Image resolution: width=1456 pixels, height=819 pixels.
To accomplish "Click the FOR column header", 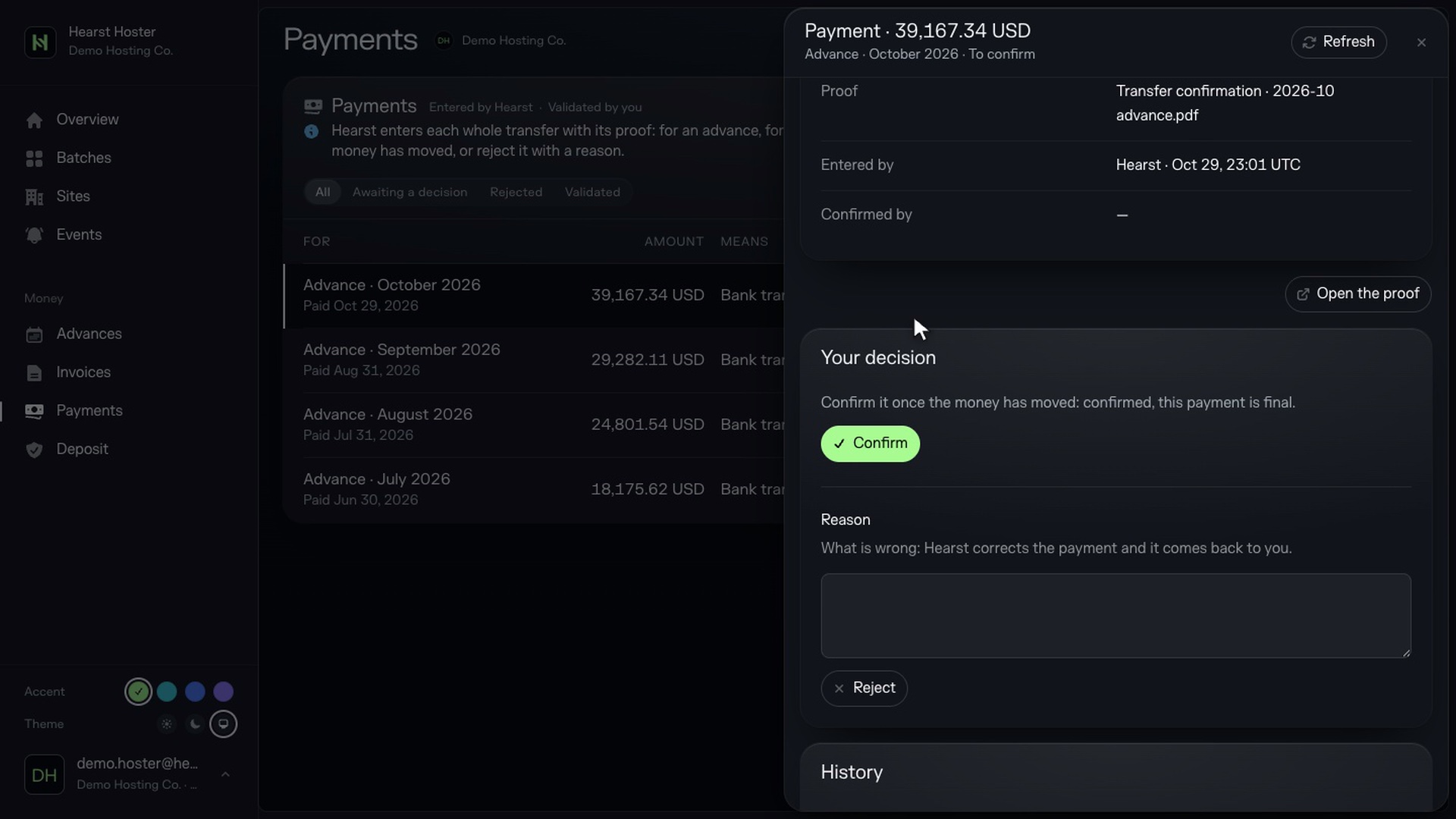I will [x=316, y=242].
